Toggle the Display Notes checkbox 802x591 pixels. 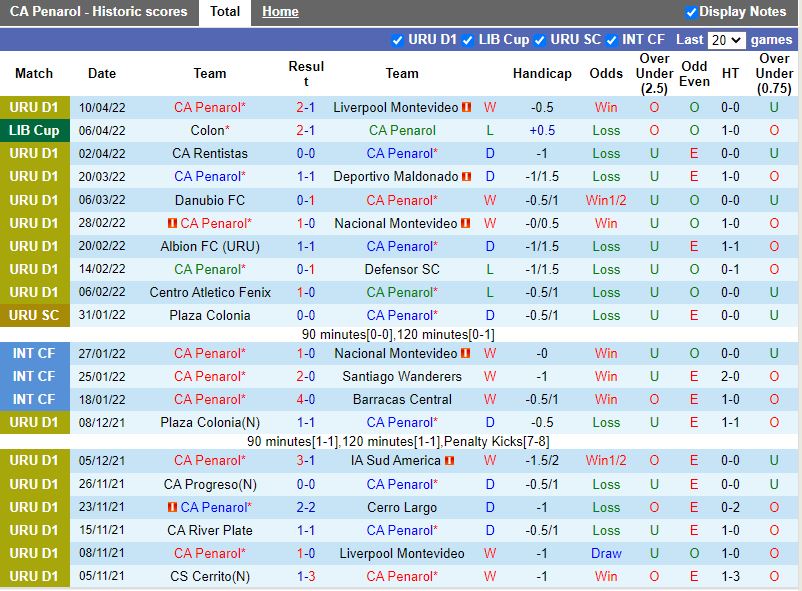click(691, 12)
